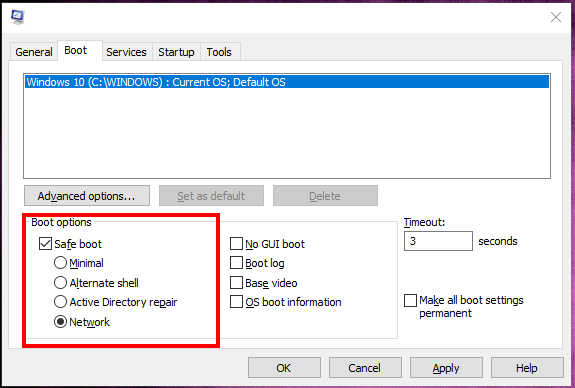The width and height of the screenshot is (575, 388).
Task: Switch to the General tab
Action: coord(34,52)
